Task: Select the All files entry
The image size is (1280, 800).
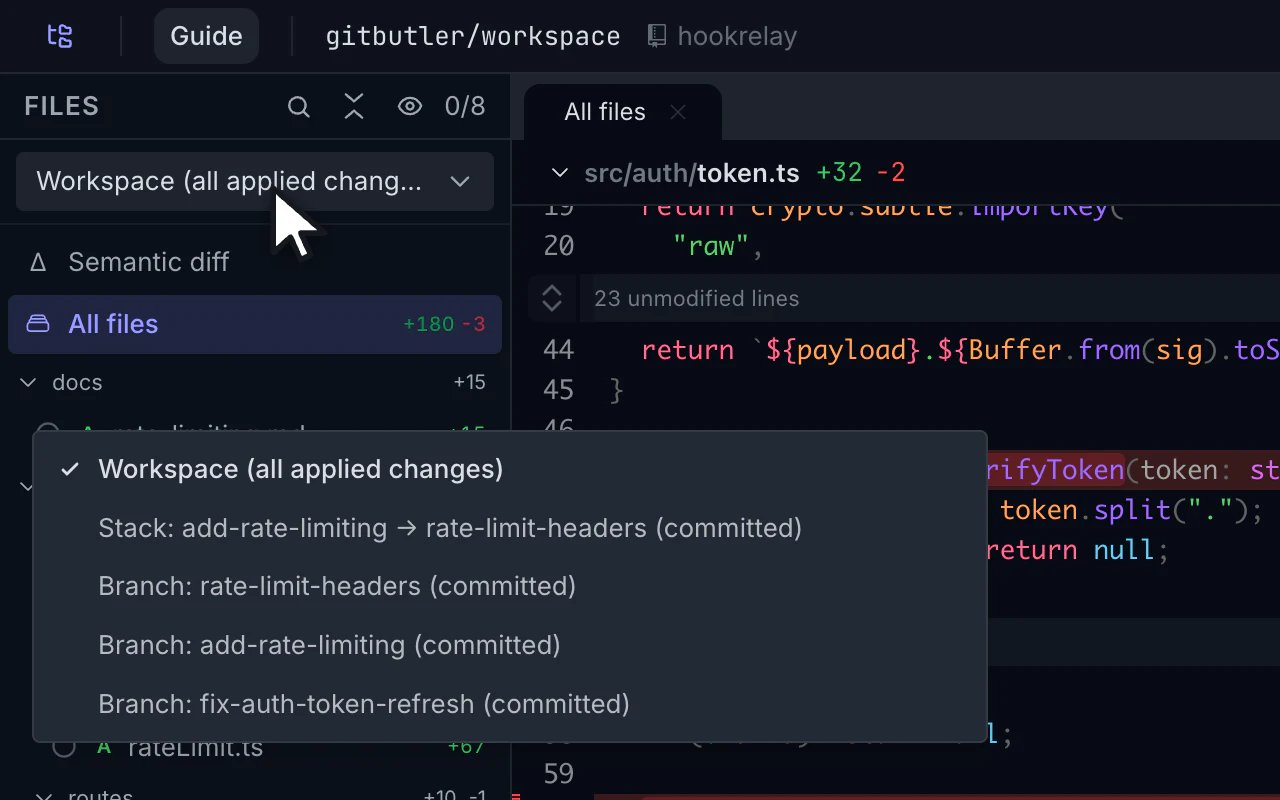Action: (x=255, y=324)
